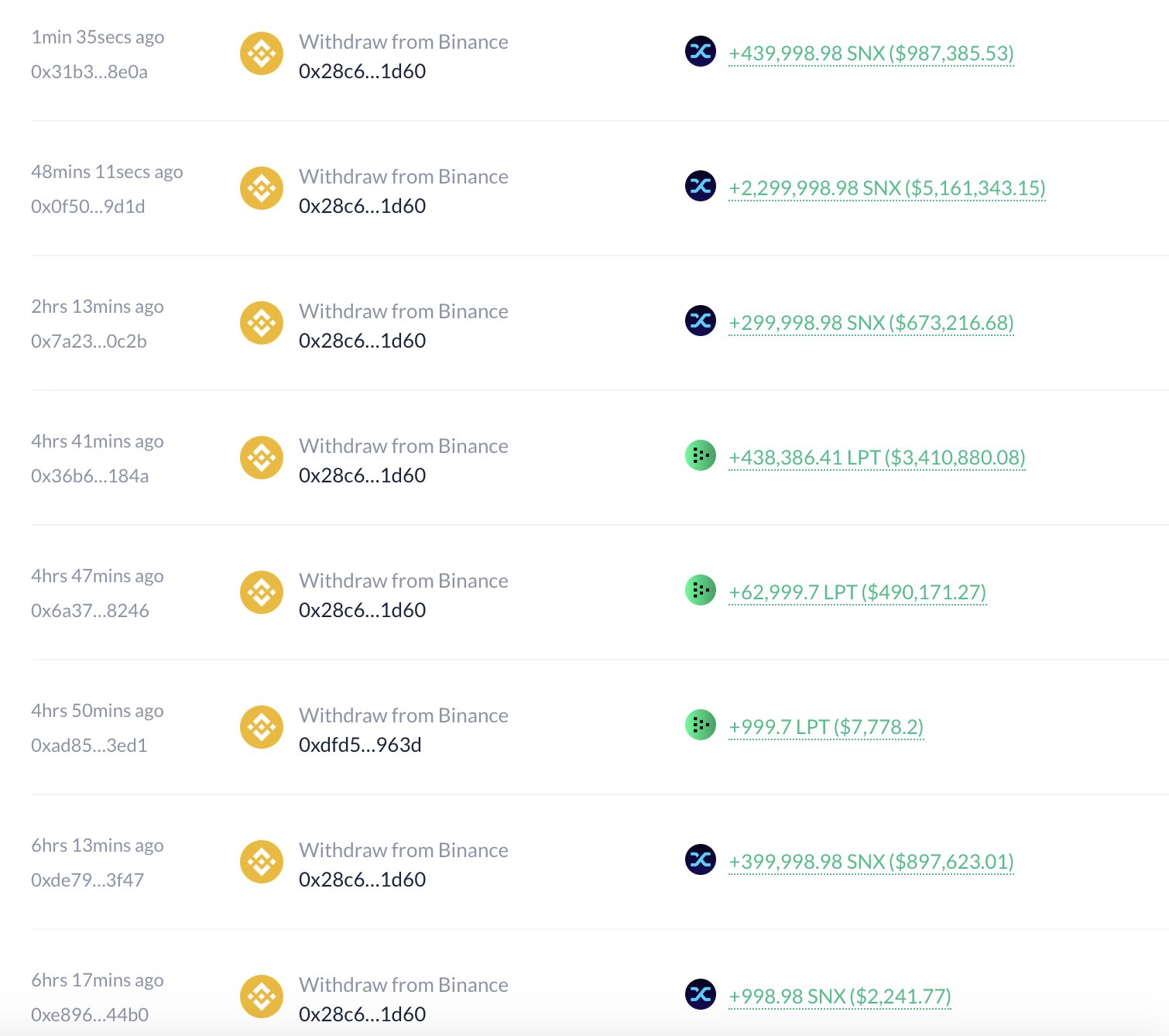The width and height of the screenshot is (1169, 1036).
Task: Open the +438,386.41 LPT amount link
Action: 876,458
